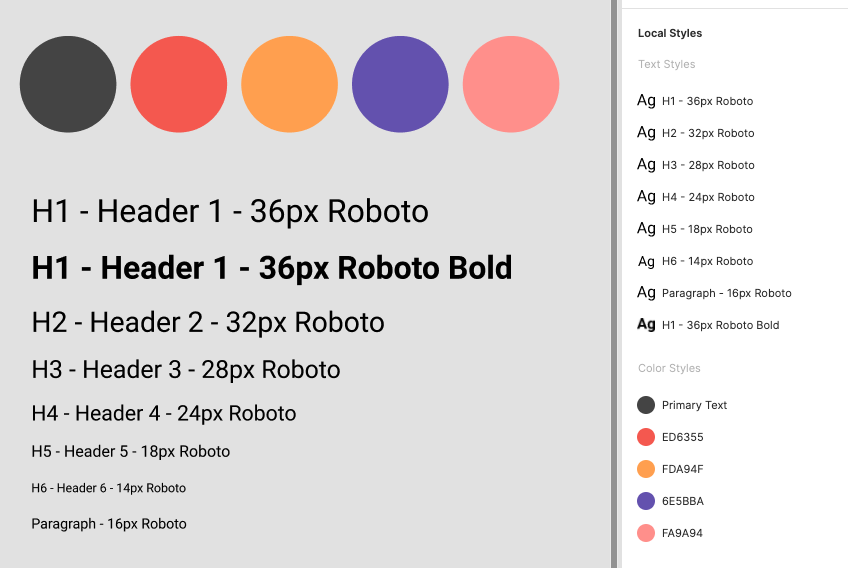Click the H3 - Header 3 canvas text
Viewport: 848px width, 568px height.
[186, 369]
